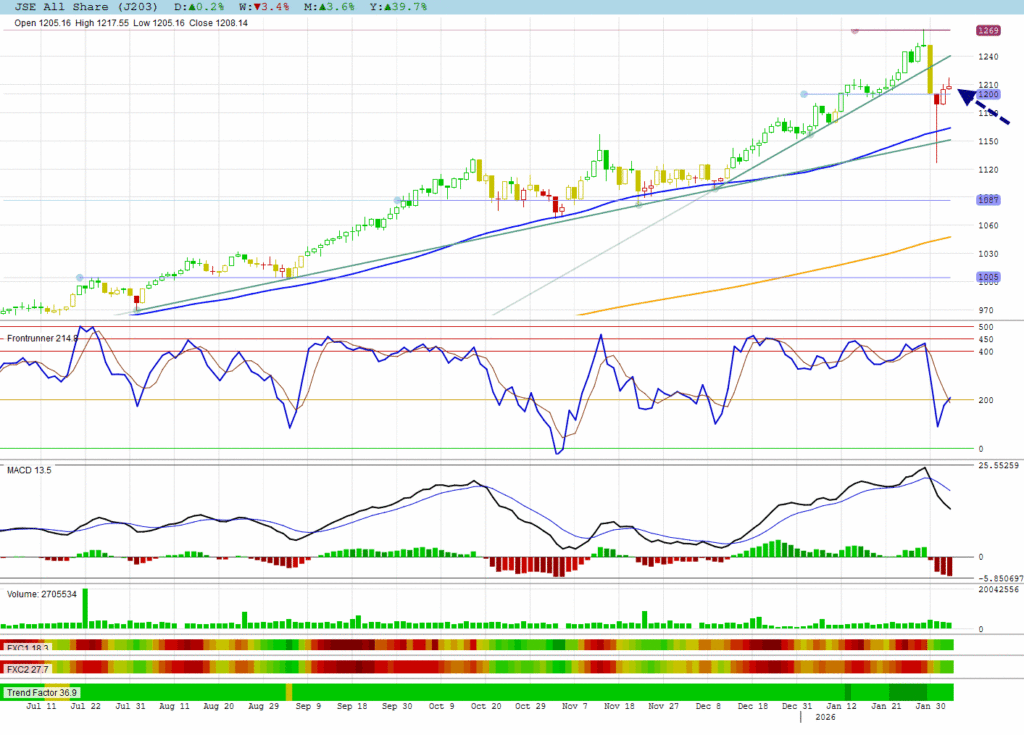Click the blue dot on the 1200 level line
The height and width of the screenshot is (735, 1024).
click(x=804, y=94)
